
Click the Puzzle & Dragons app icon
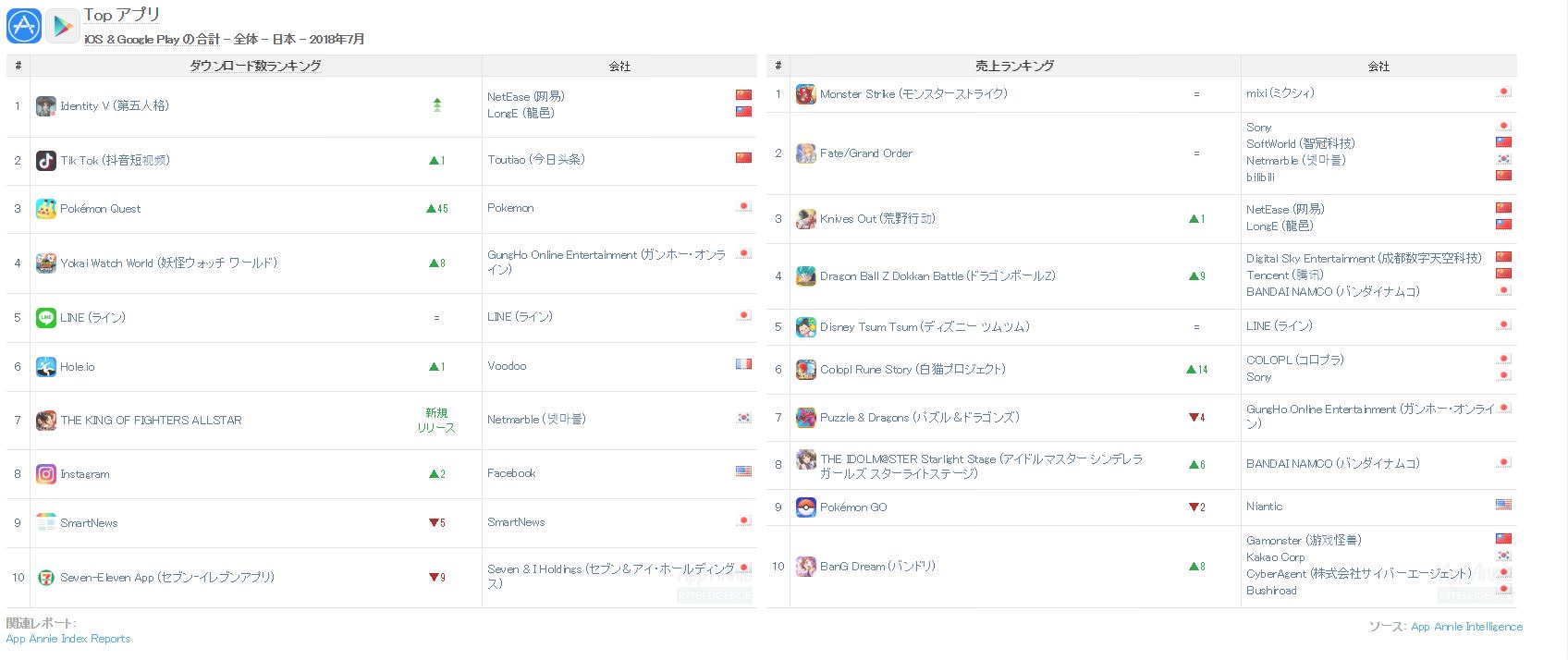[806, 418]
